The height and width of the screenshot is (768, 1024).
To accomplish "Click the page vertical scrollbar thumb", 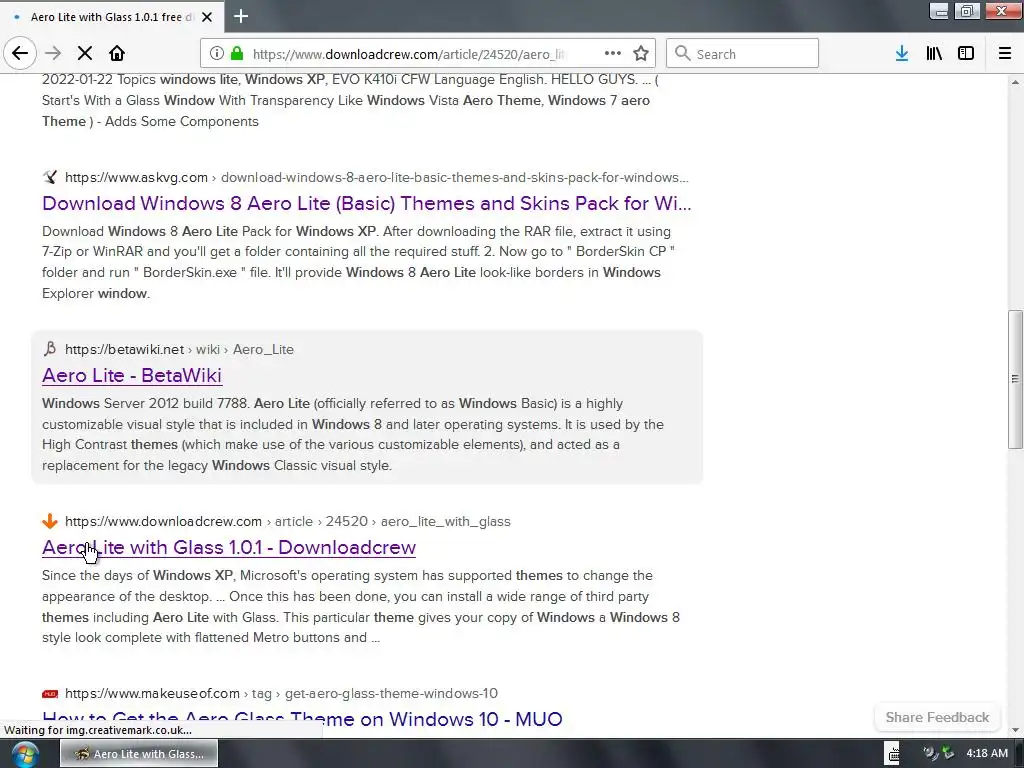I will tap(1015, 379).
